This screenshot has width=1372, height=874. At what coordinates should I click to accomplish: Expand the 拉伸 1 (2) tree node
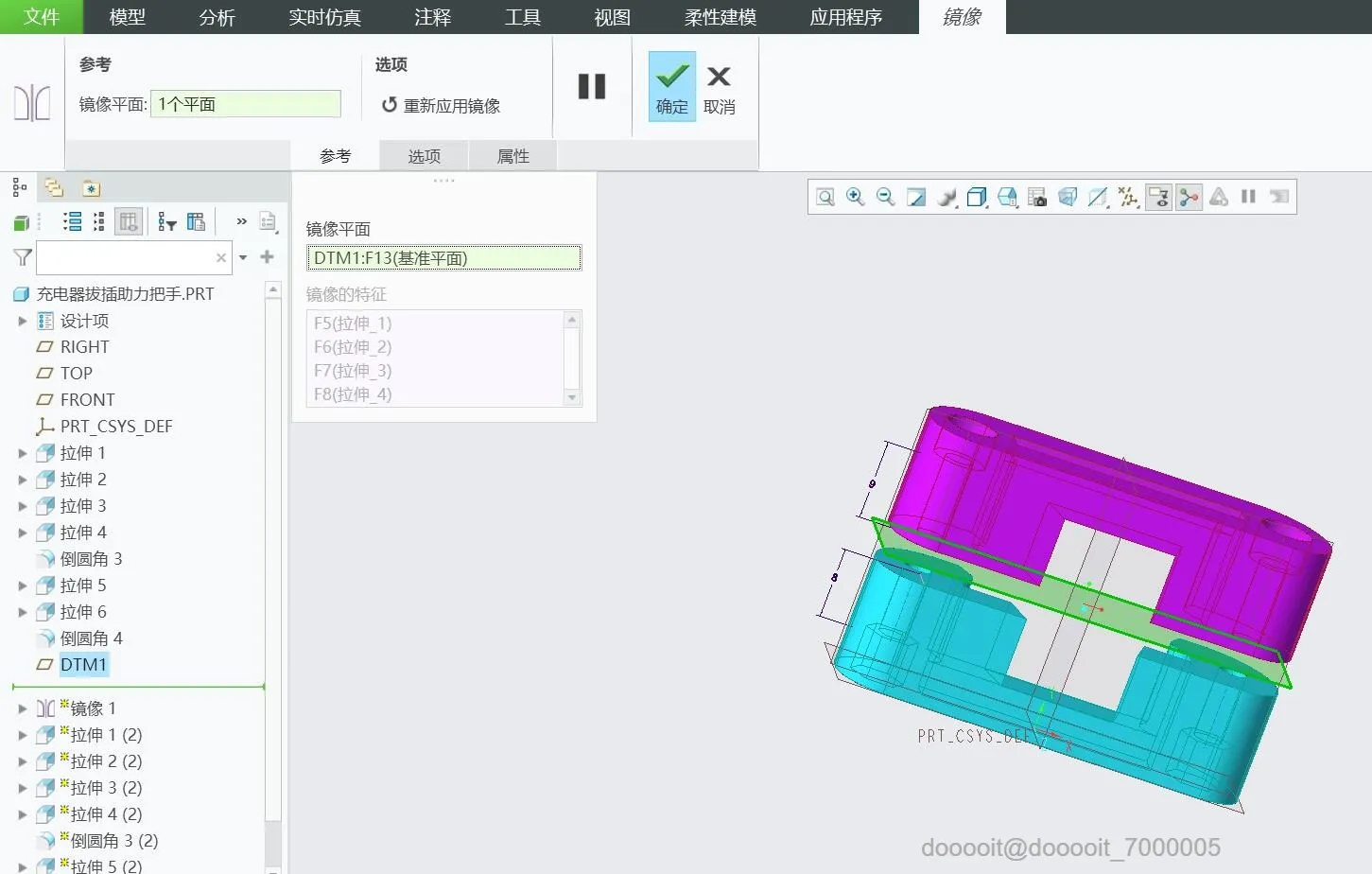[23, 735]
